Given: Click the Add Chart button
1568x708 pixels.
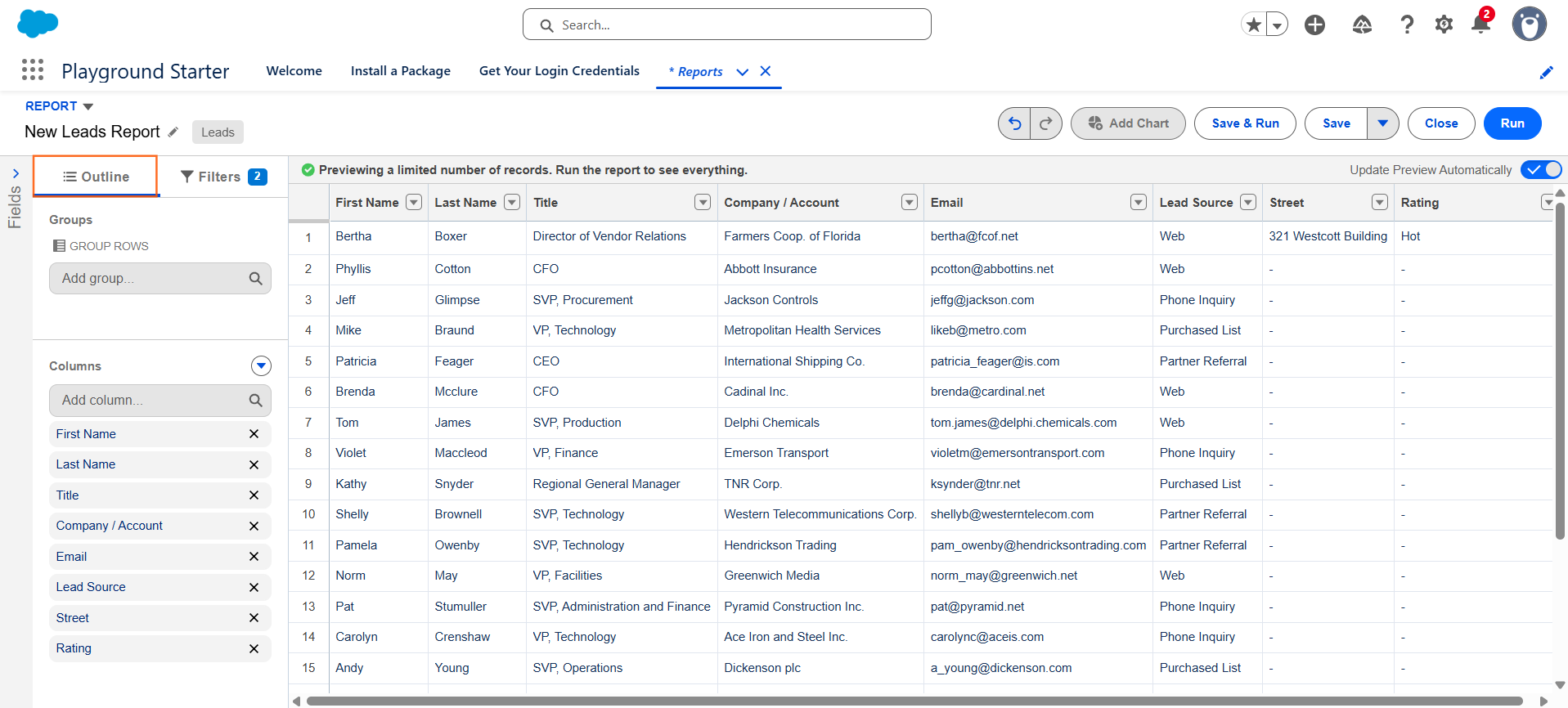Looking at the screenshot, I should pos(1128,123).
